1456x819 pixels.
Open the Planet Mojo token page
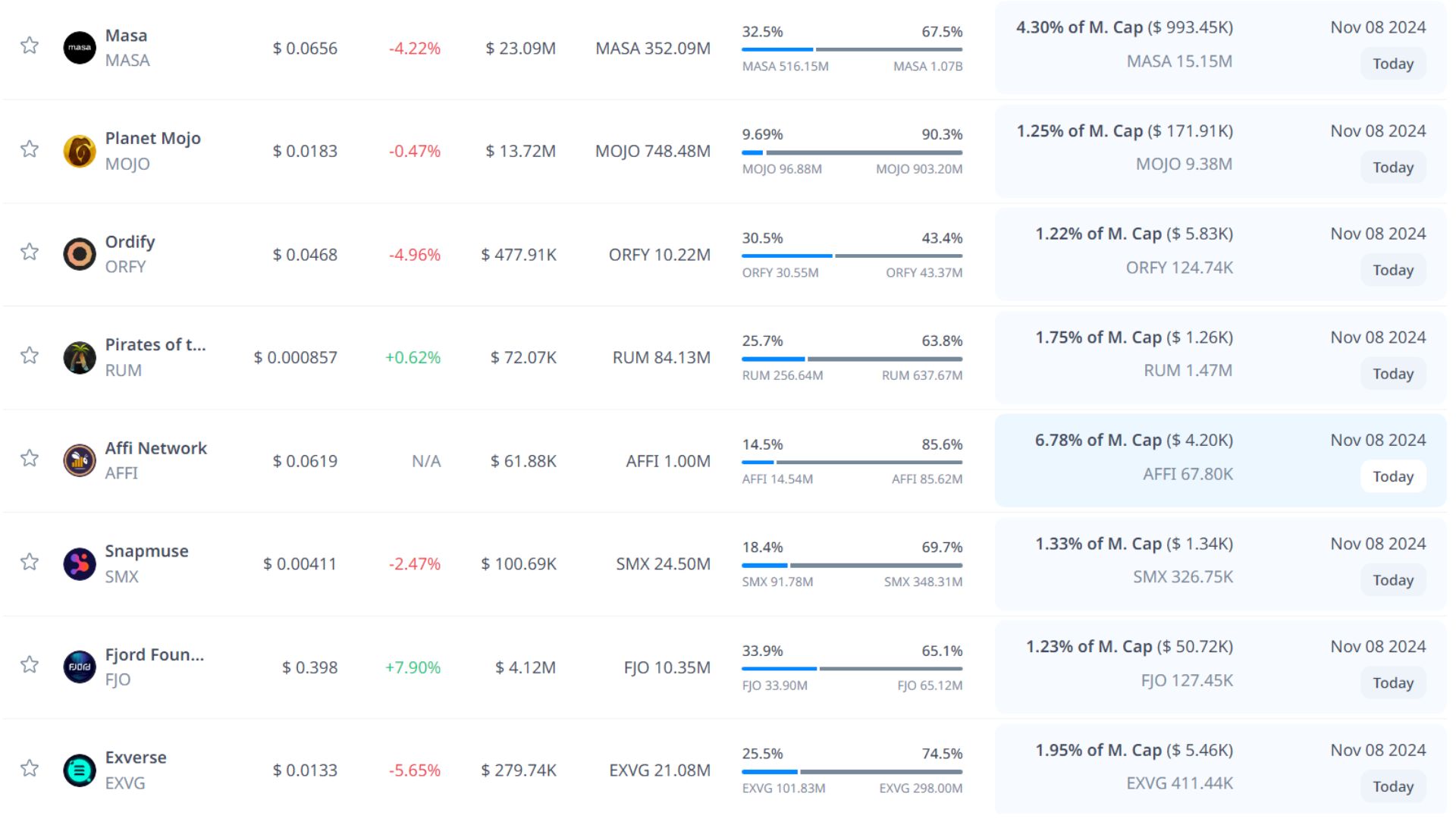pyautogui.click(x=152, y=139)
